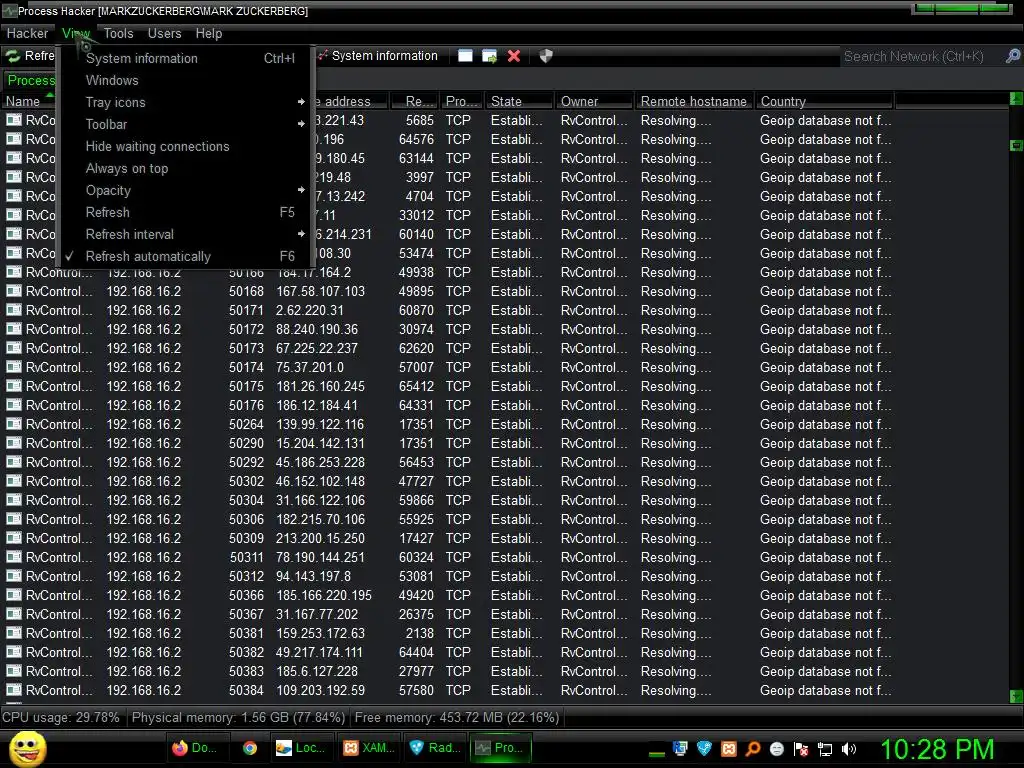Screen dimensions: 1024x768
Task: Click the 10:28 PM taskbar clock
Action: [937, 749]
